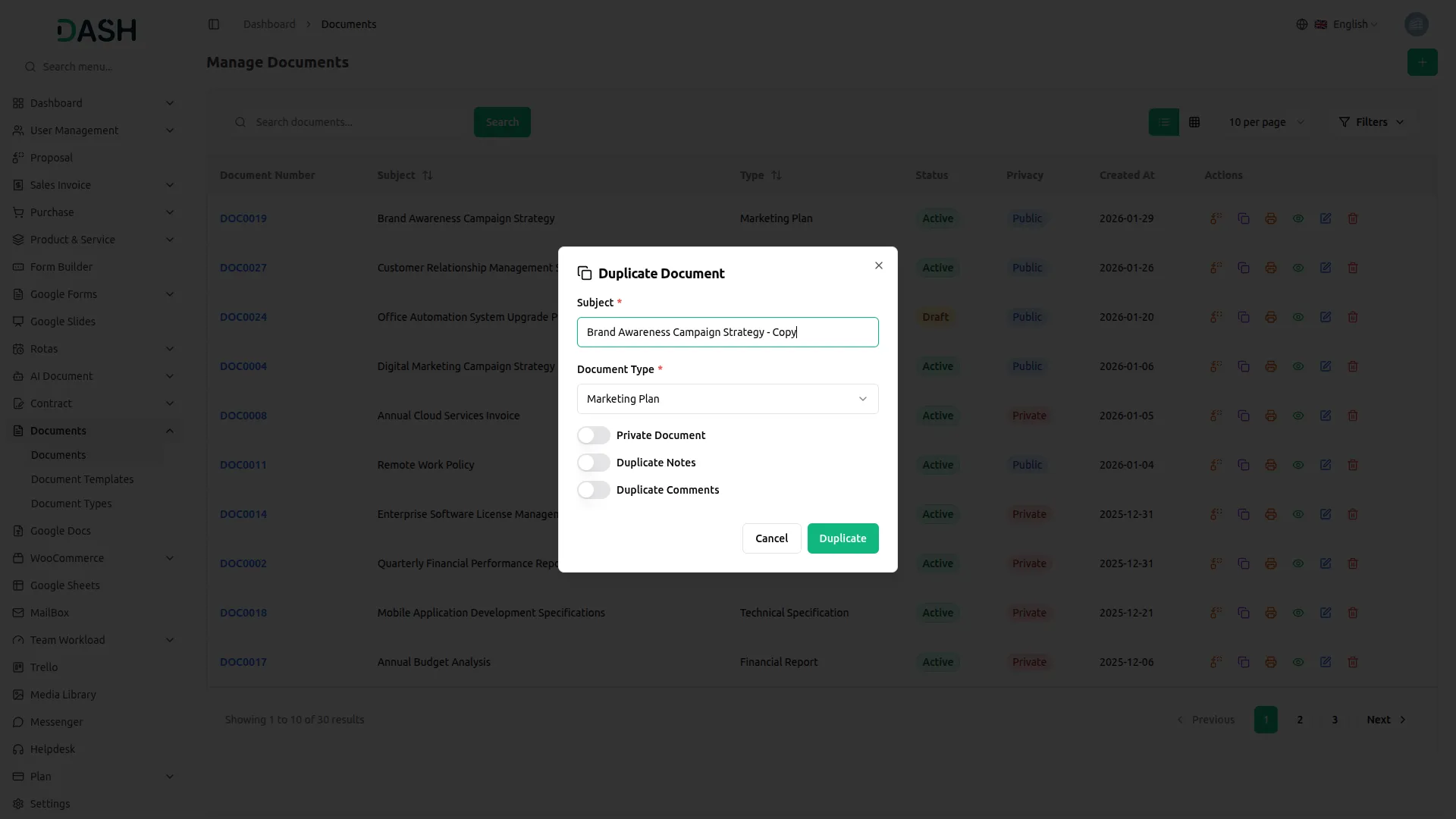Open the Document Type dropdown
1456x819 pixels.
pos(727,399)
